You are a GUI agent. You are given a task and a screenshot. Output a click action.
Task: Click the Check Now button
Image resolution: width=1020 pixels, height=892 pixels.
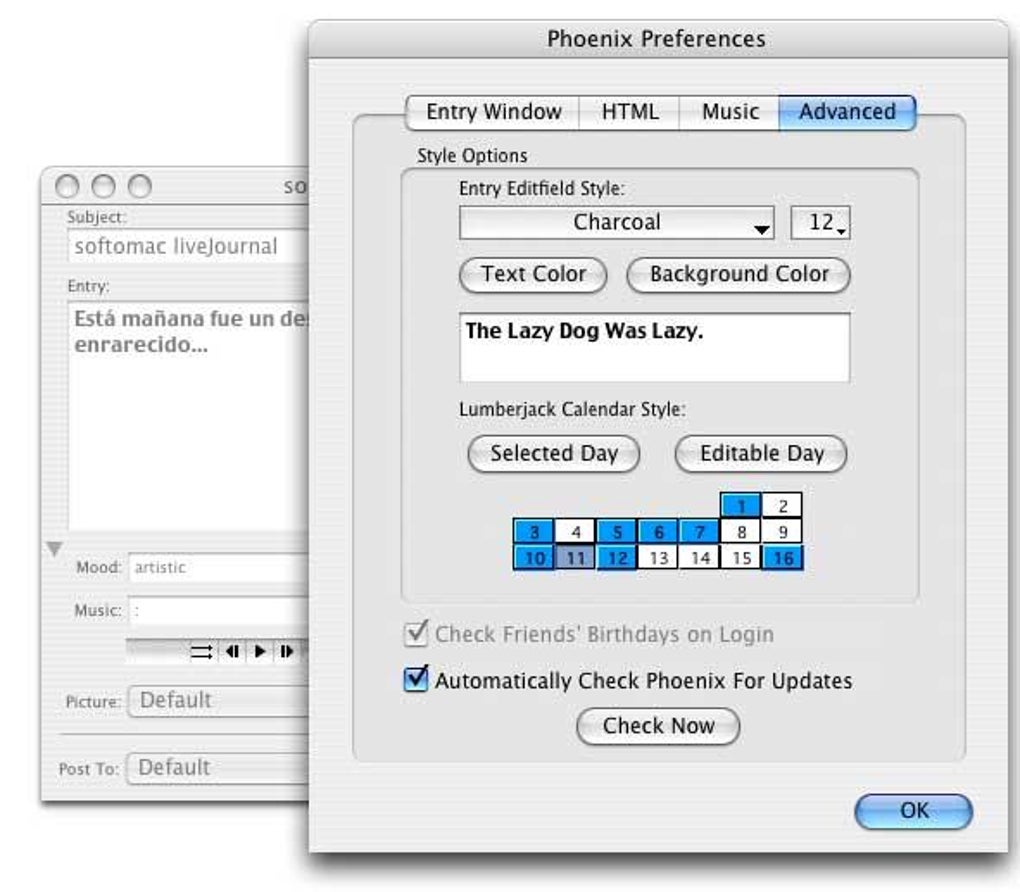(x=658, y=727)
